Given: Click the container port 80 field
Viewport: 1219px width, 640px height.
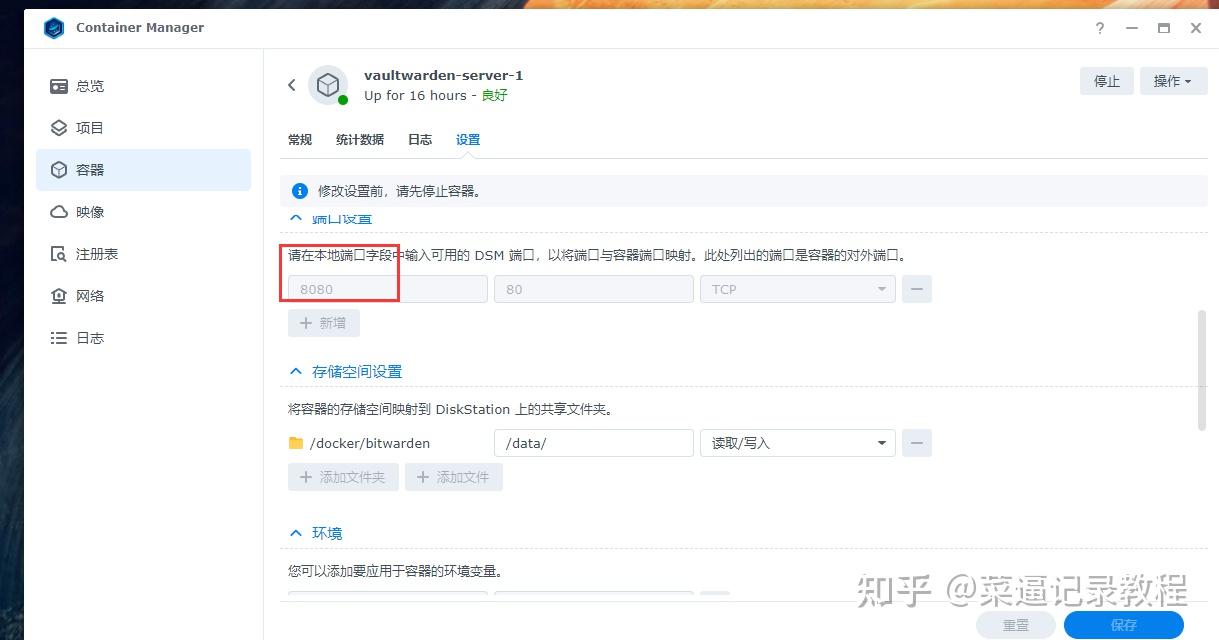Looking at the screenshot, I should coord(594,289).
